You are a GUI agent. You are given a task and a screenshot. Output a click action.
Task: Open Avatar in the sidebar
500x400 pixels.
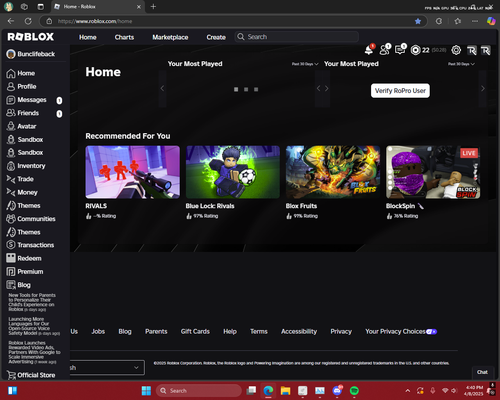(27, 126)
